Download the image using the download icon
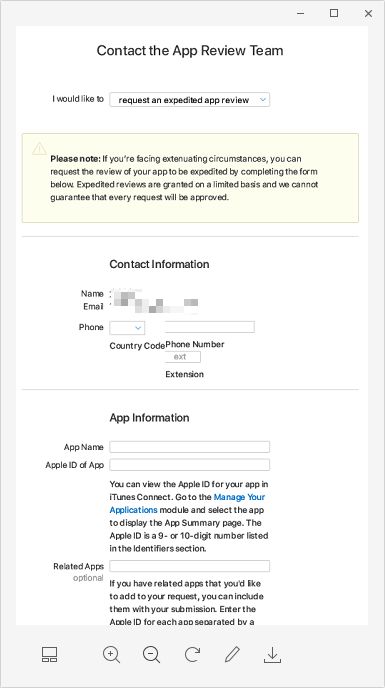This screenshot has width=385, height=688. [272, 655]
